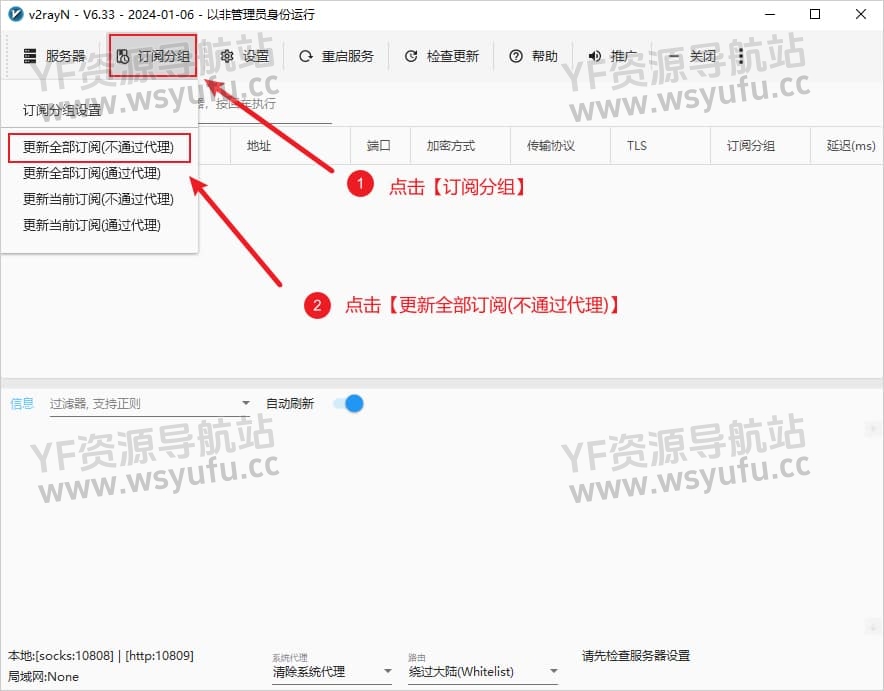Select 更新当前订阅(不通过代理)
This screenshot has width=884, height=691.
[x=100, y=199]
